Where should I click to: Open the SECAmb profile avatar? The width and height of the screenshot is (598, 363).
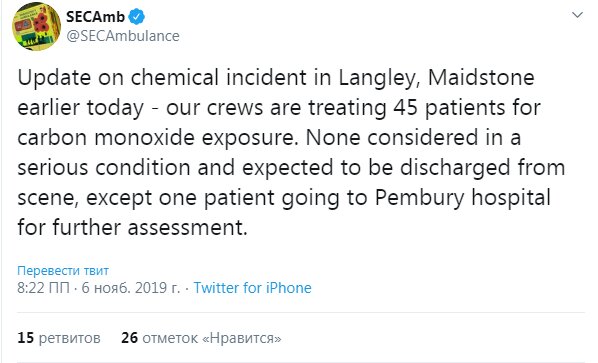(36, 26)
